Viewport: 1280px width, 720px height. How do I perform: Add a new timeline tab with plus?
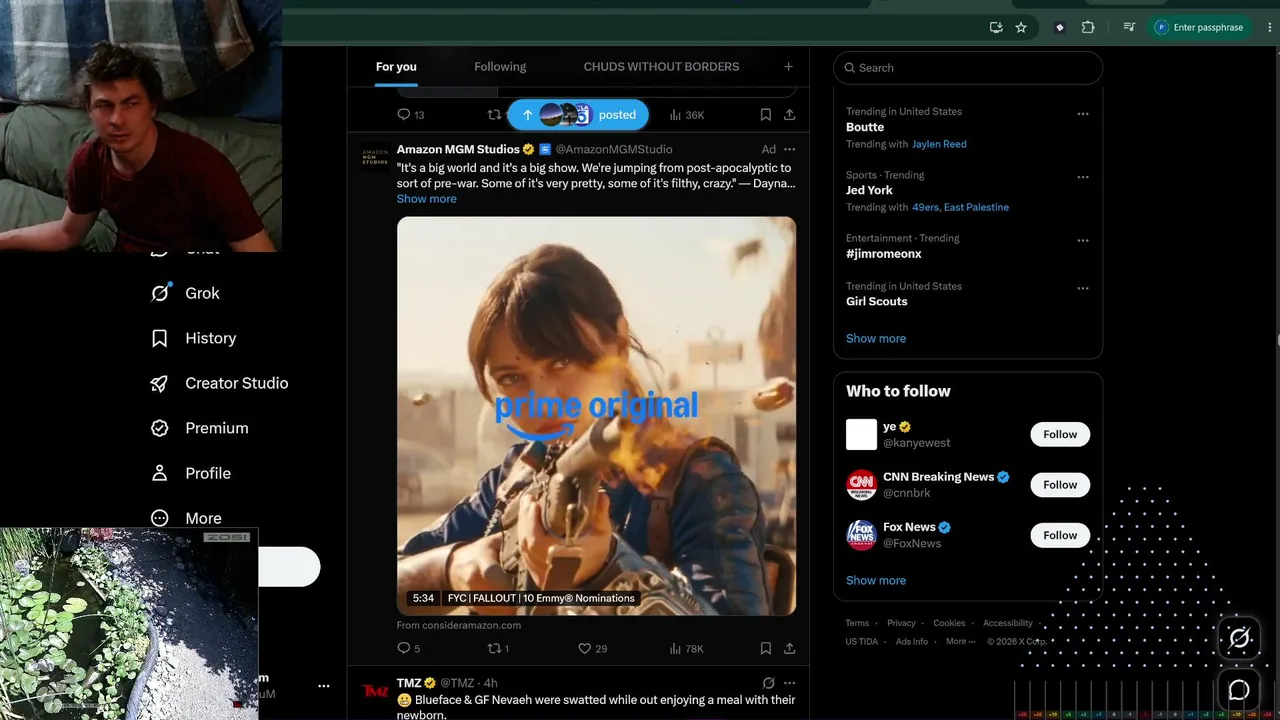click(788, 67)
